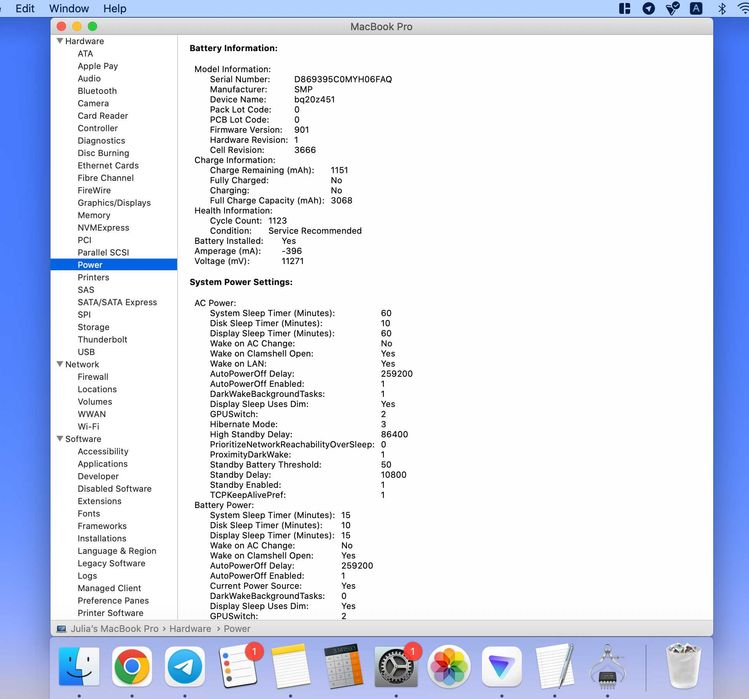749x699 pixels.
Task: Click the input source 'A' menu bar icon
Action: 696,9
